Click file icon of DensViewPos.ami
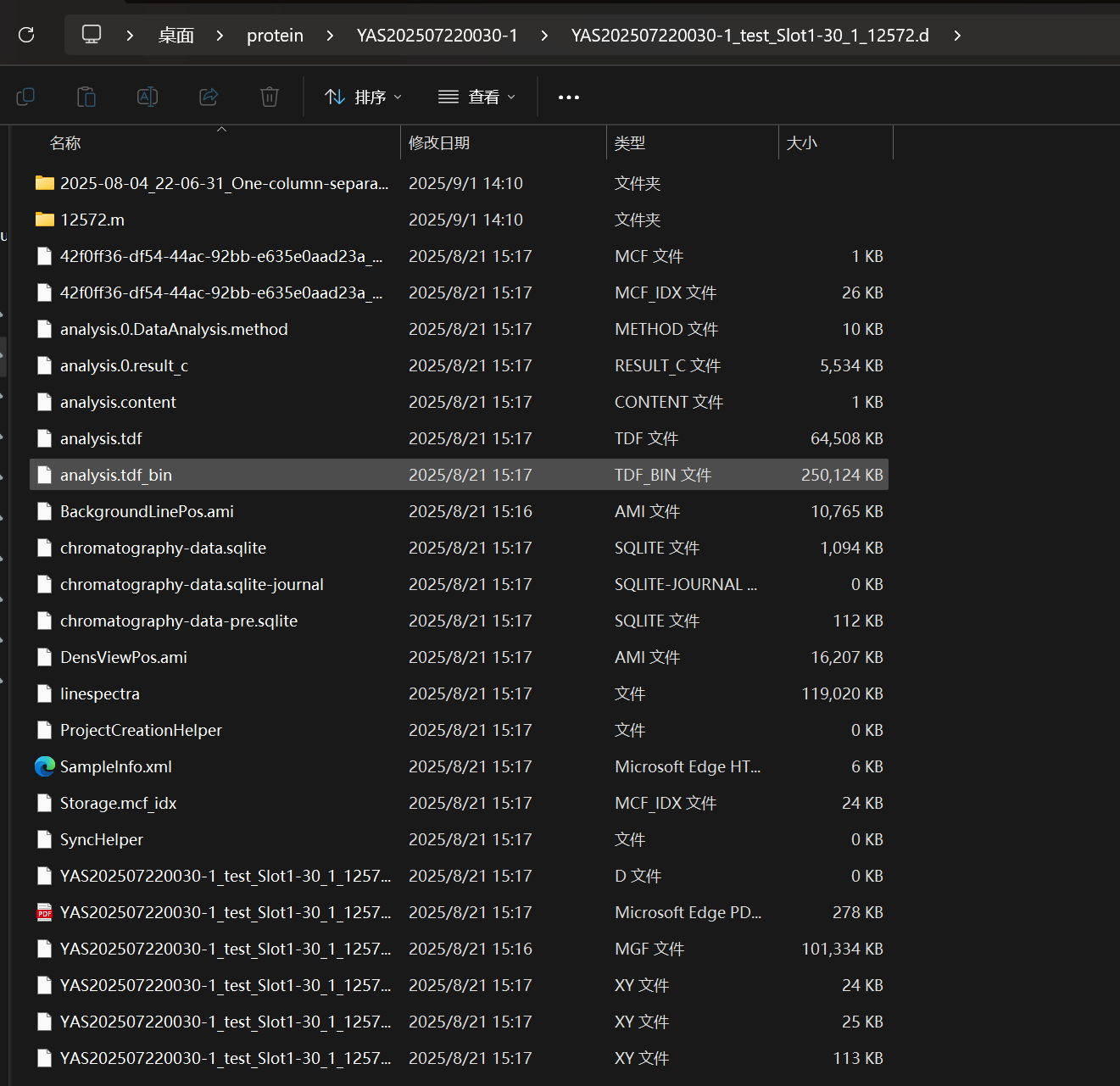Image resolution: width=1120 pixels, height=1086 pixels. 45,657
